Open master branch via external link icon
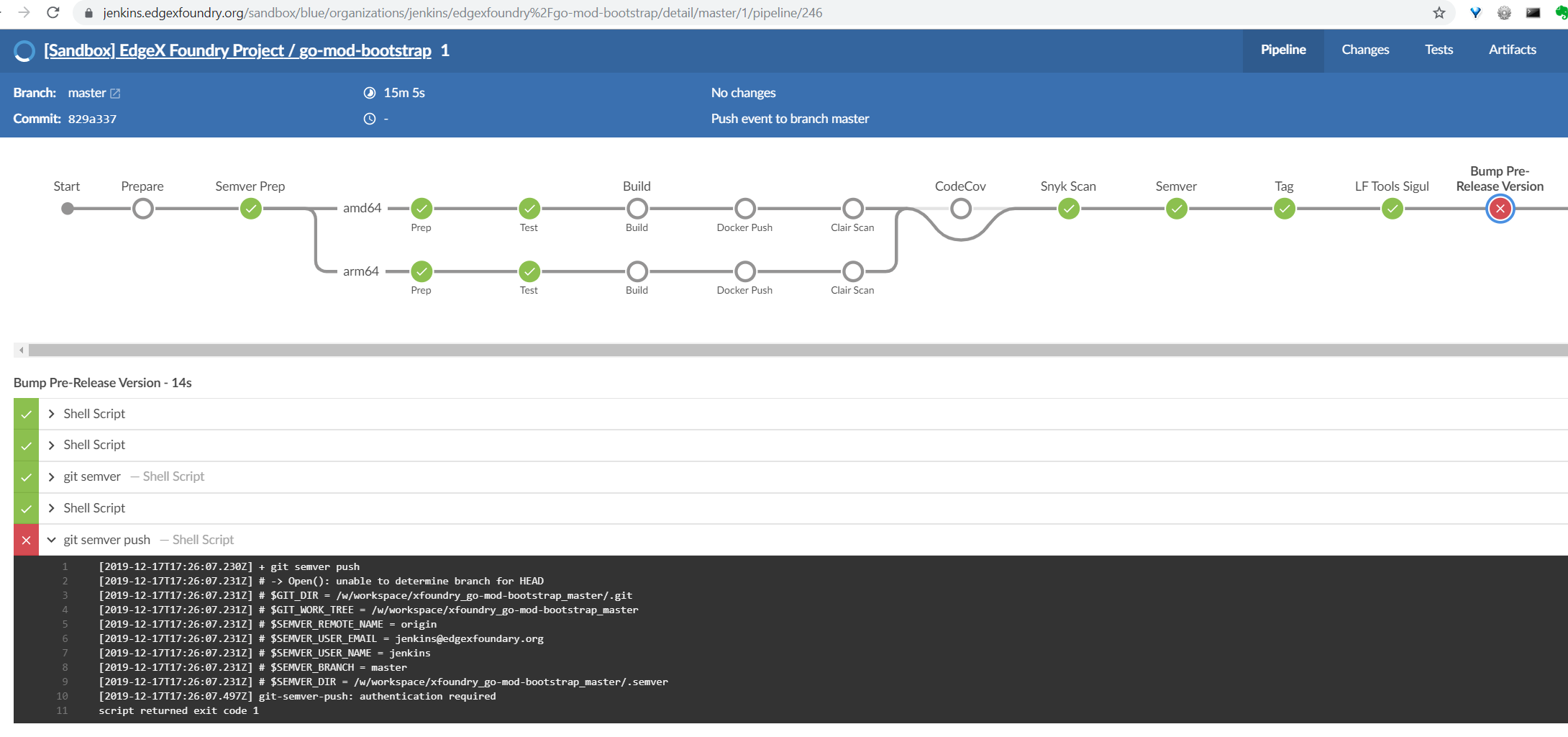The width and height of the screenshot is (1568, 737). click(116, 93)
